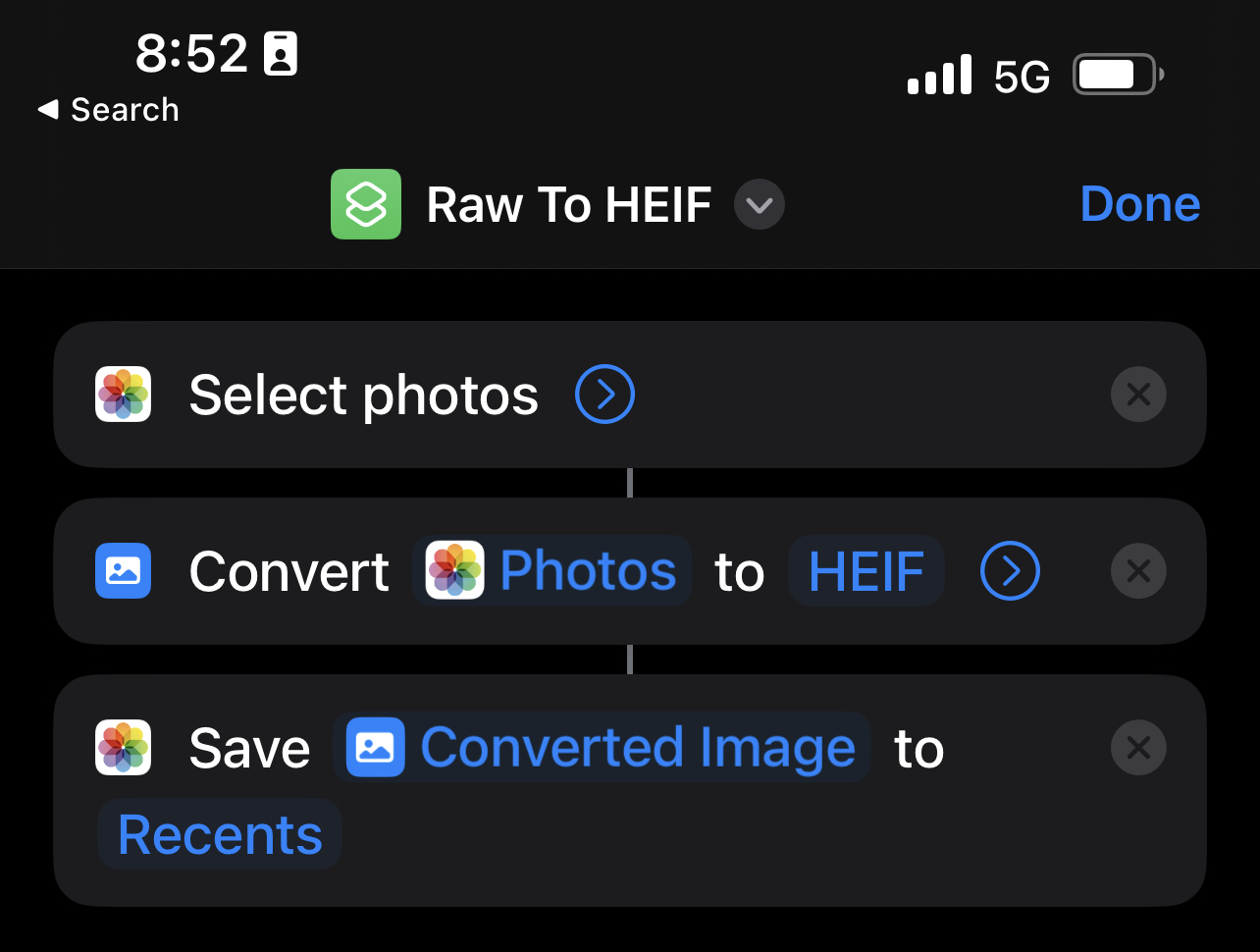1260x952 pixels.
Task: Click blue image icon in Convert action
Action: [123, 571]
